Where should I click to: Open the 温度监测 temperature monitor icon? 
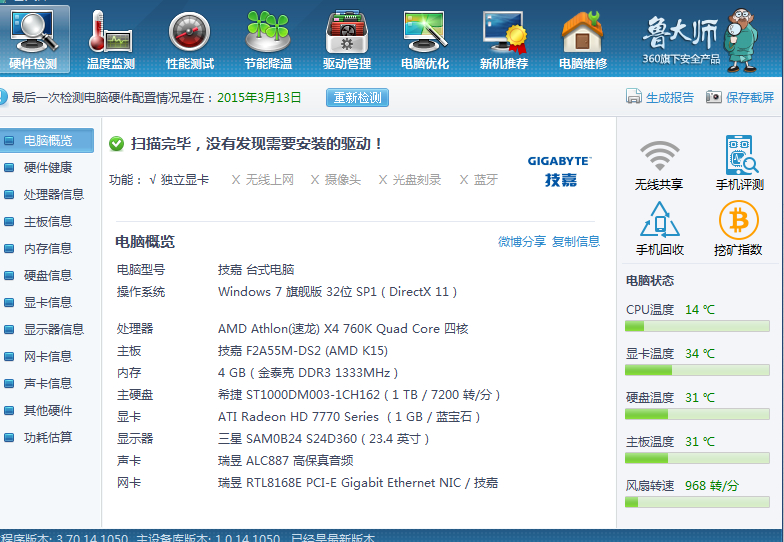(x=110, y=39)
